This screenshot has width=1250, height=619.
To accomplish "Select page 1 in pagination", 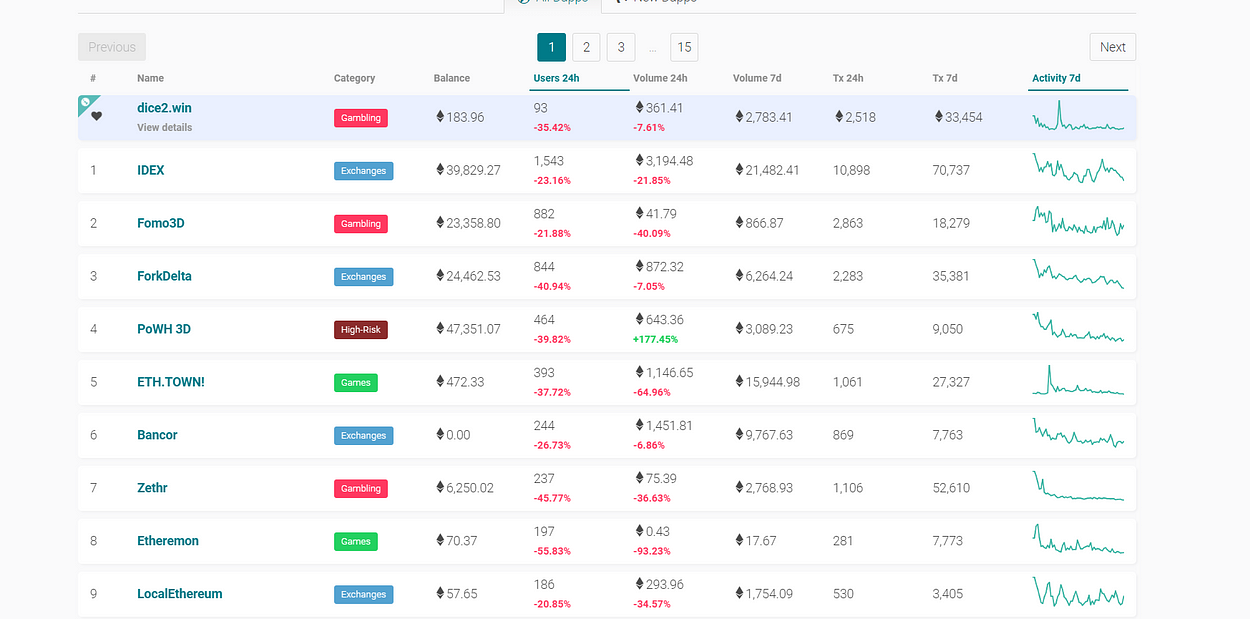I will (552, 47).
